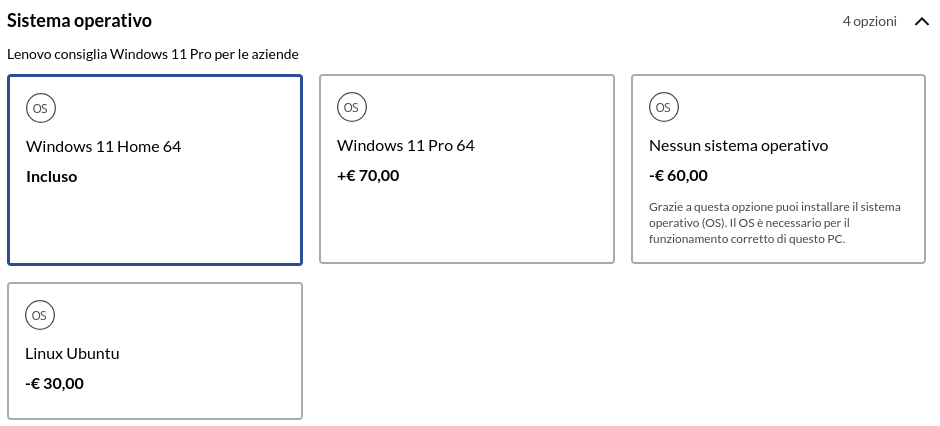Click the OS icon on Nessun sistema operativo card
The width and height of the screenshot is (940, 426).
pos(664,107)
